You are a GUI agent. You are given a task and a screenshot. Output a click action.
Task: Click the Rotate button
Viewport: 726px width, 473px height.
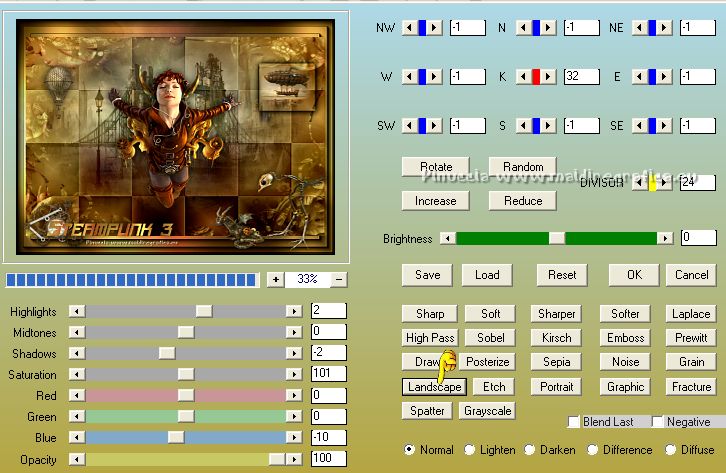pos(436,167)
